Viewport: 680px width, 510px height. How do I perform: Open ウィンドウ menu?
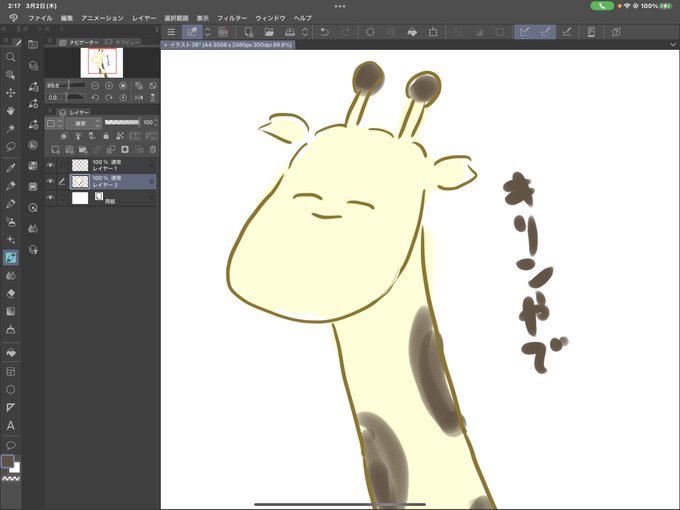[x=270, y=18]
